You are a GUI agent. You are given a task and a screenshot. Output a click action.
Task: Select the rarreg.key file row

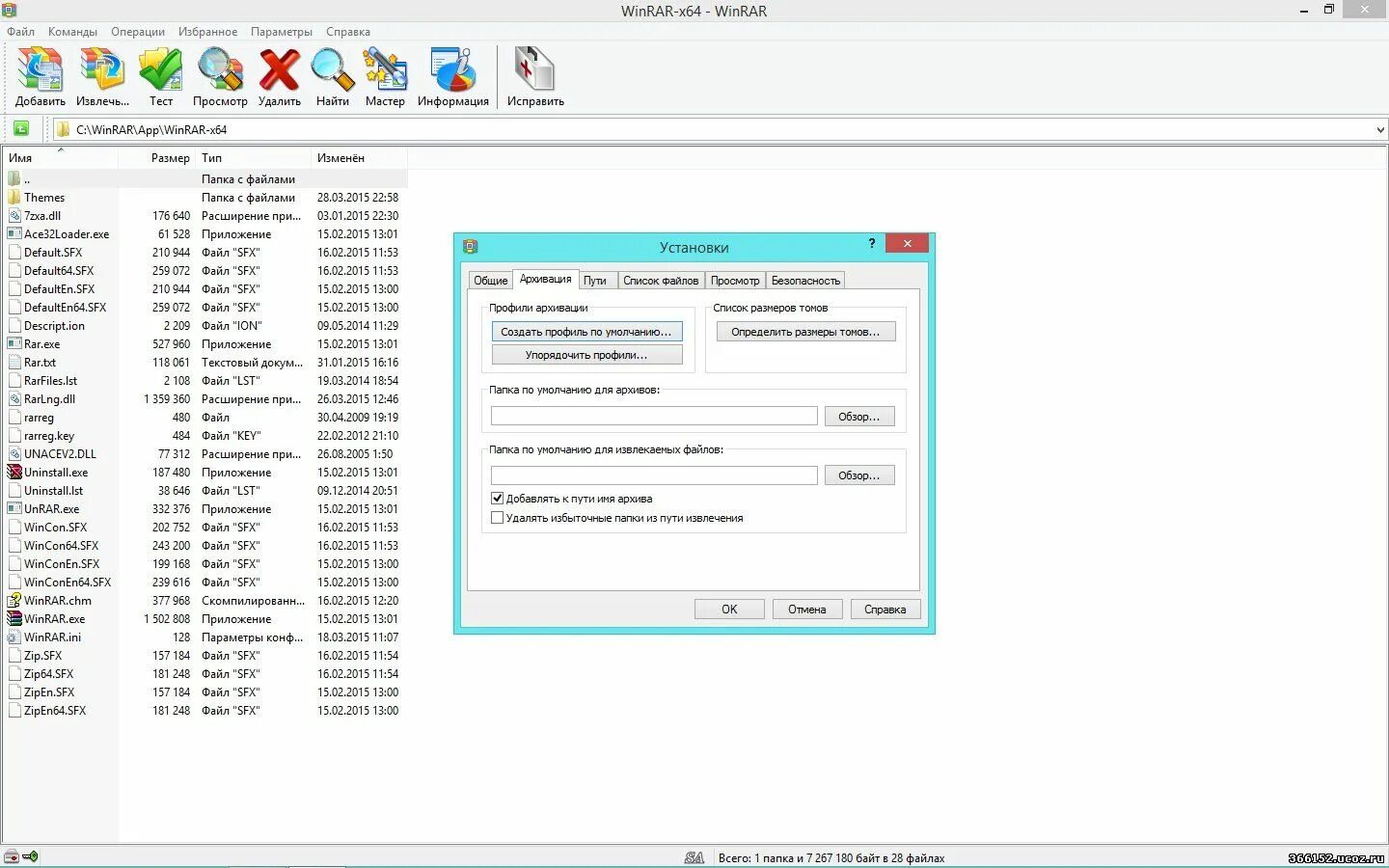[204, 435]
